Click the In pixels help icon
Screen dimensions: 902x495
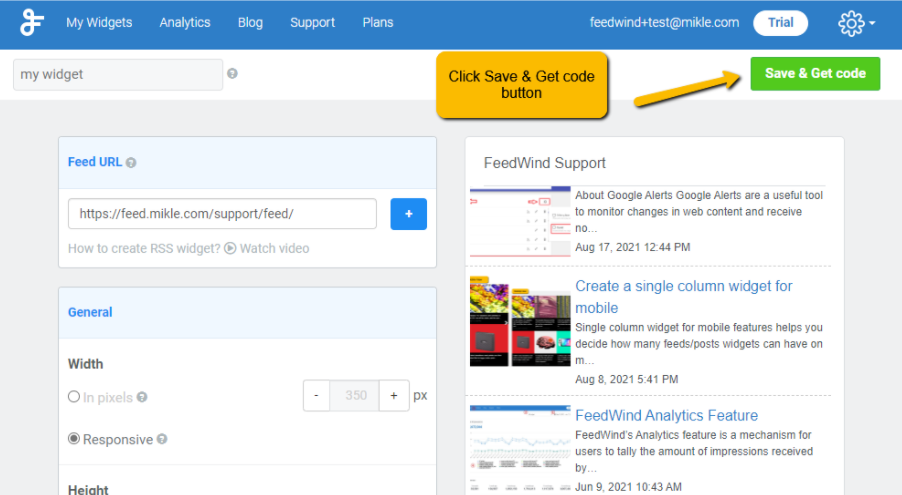point(142,397)
